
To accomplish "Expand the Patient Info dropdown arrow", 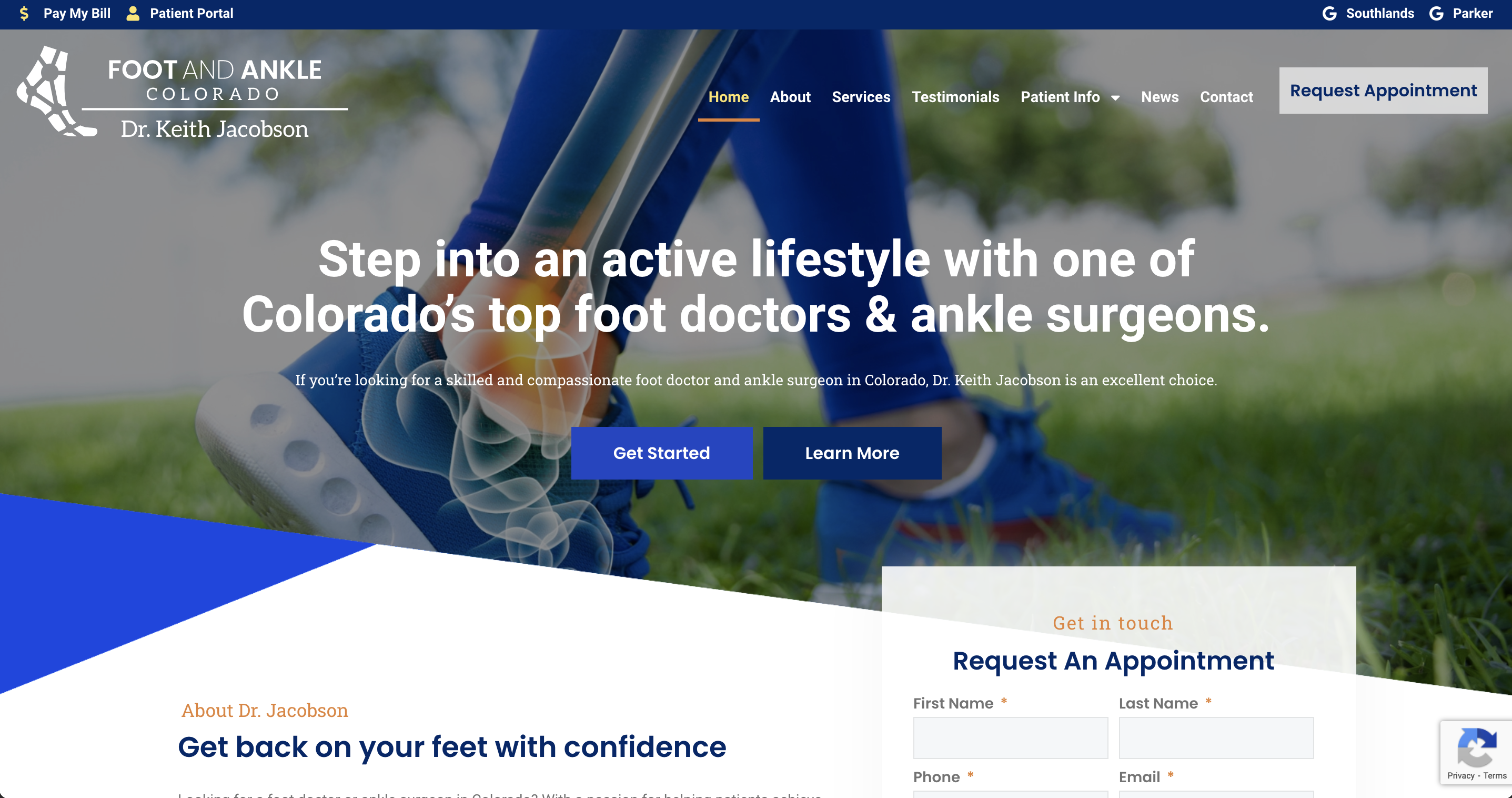I will [x=1115, y=98].
